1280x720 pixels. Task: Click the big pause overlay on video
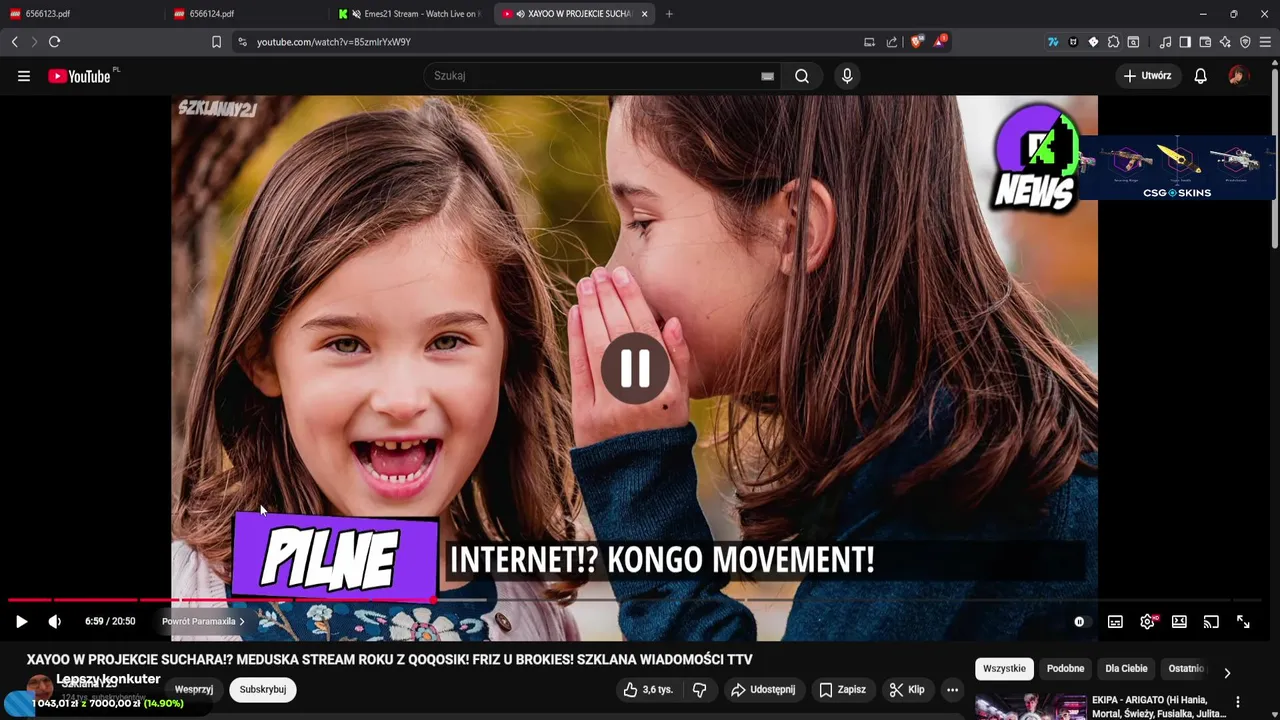636,368
